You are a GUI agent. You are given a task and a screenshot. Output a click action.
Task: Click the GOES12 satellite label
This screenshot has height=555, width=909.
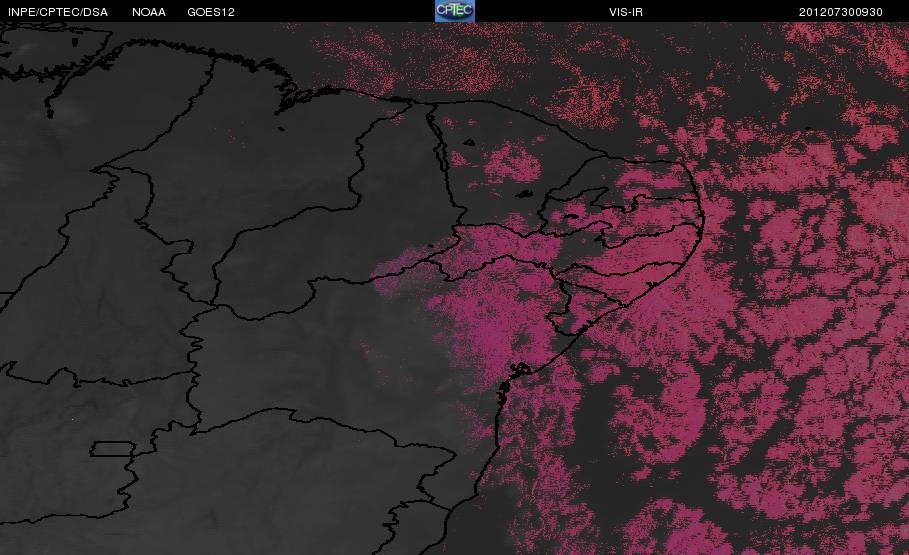tap(211, 12)
